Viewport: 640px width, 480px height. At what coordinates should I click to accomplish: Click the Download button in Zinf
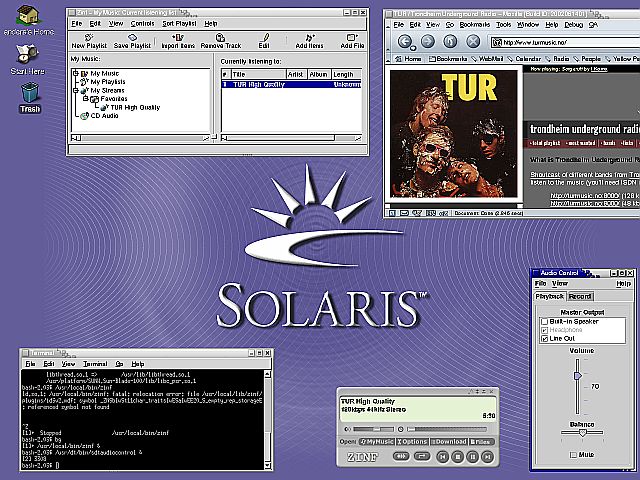pos(449,442)
